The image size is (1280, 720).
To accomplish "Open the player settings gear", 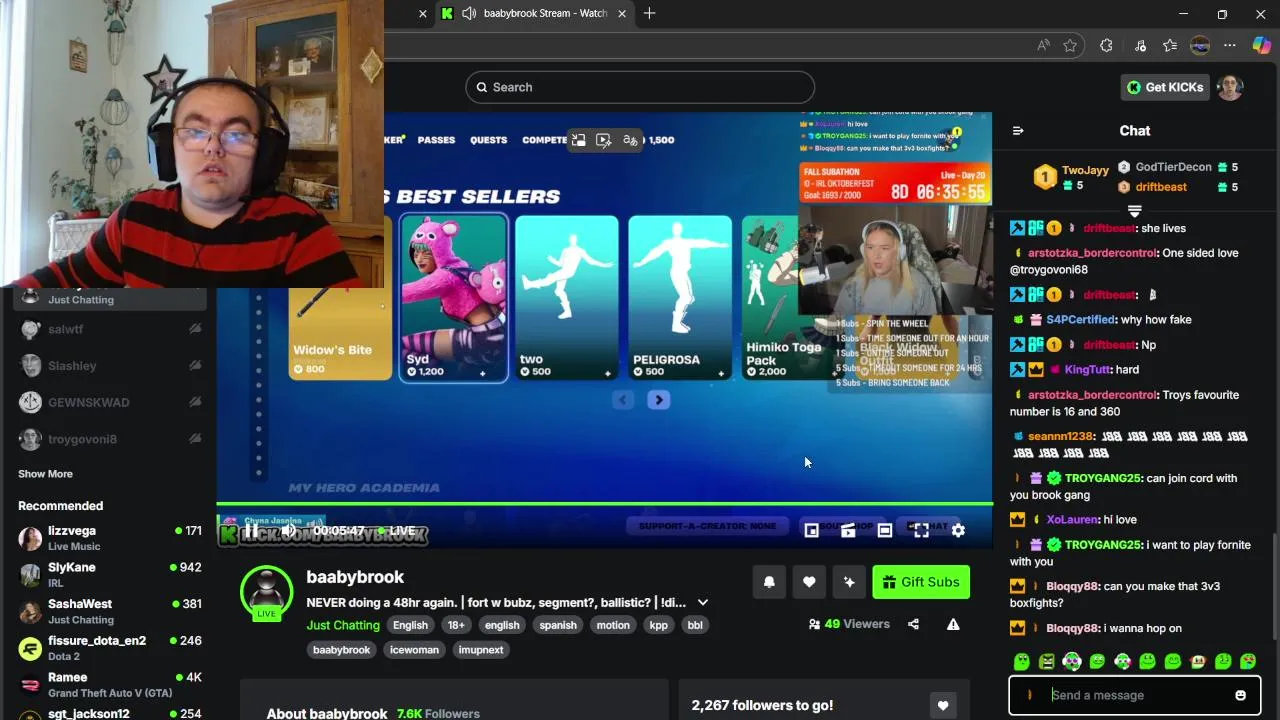I will (958, 531).
